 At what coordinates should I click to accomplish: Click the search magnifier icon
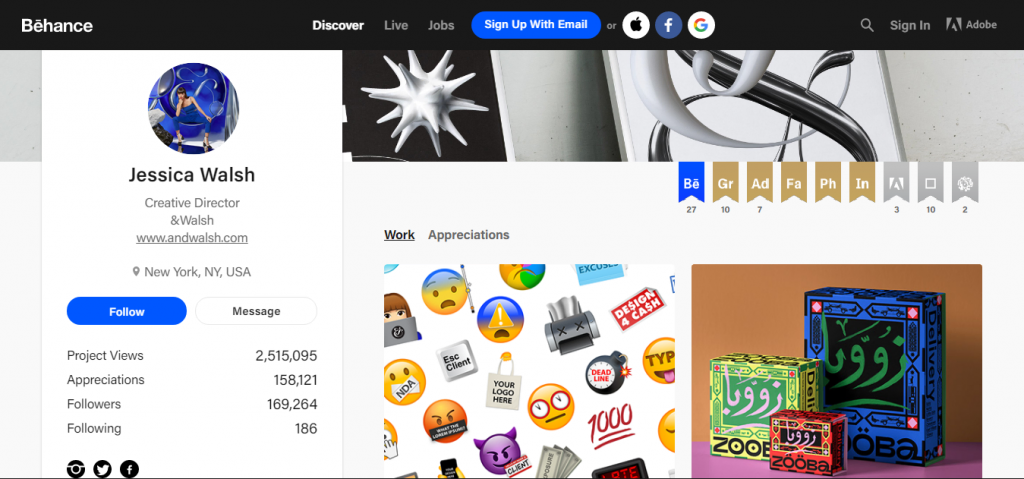pyautogui.click(x=867, y=25)
